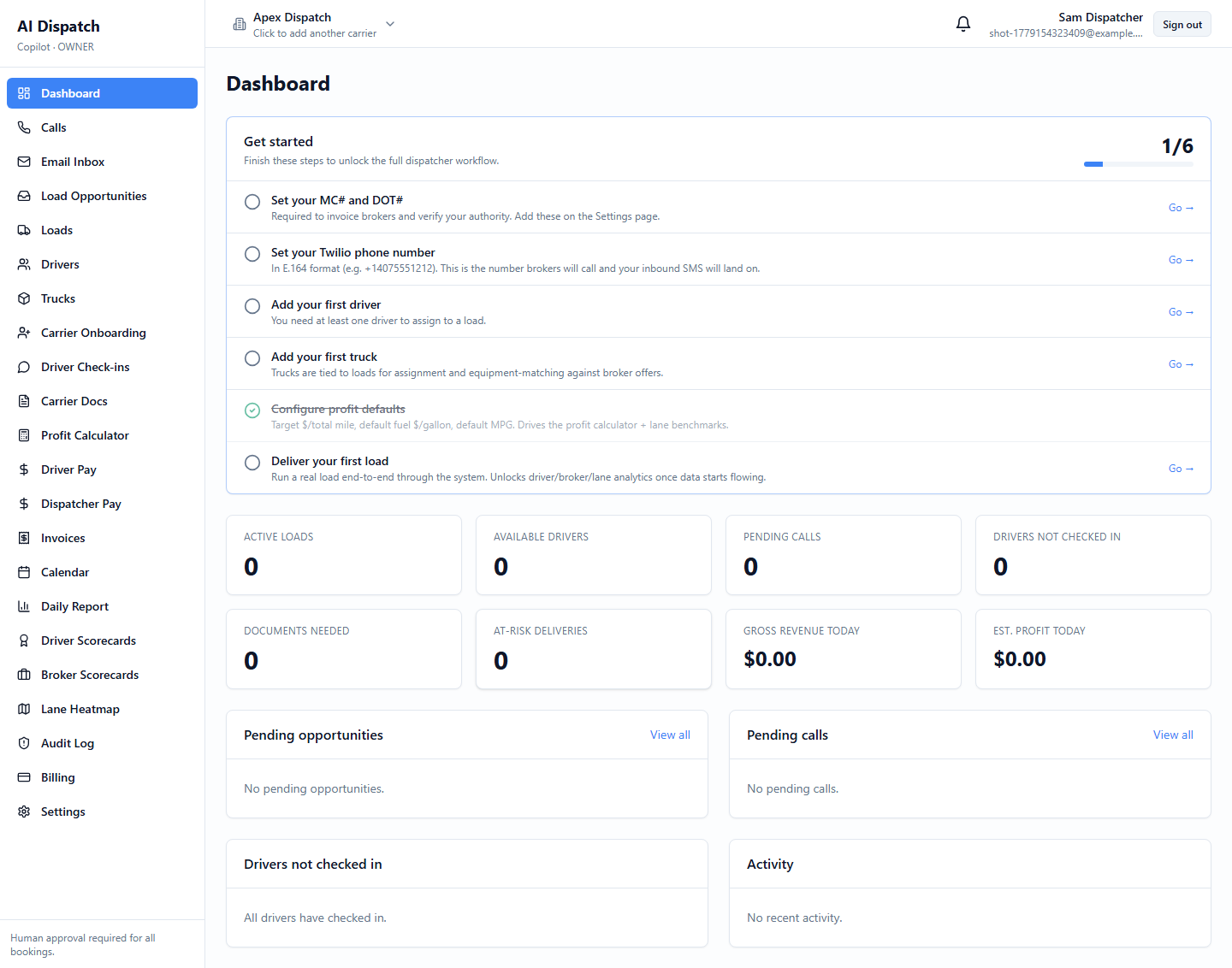Click the Calendar icon in sidebar
This screenshot has height=968, width=1232.
point(24,572)
